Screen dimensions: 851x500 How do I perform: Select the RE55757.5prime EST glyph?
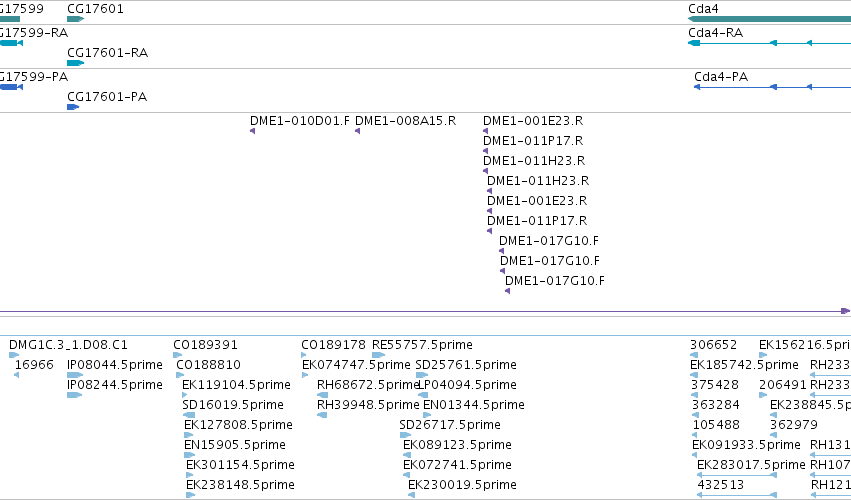coord(378,355)
